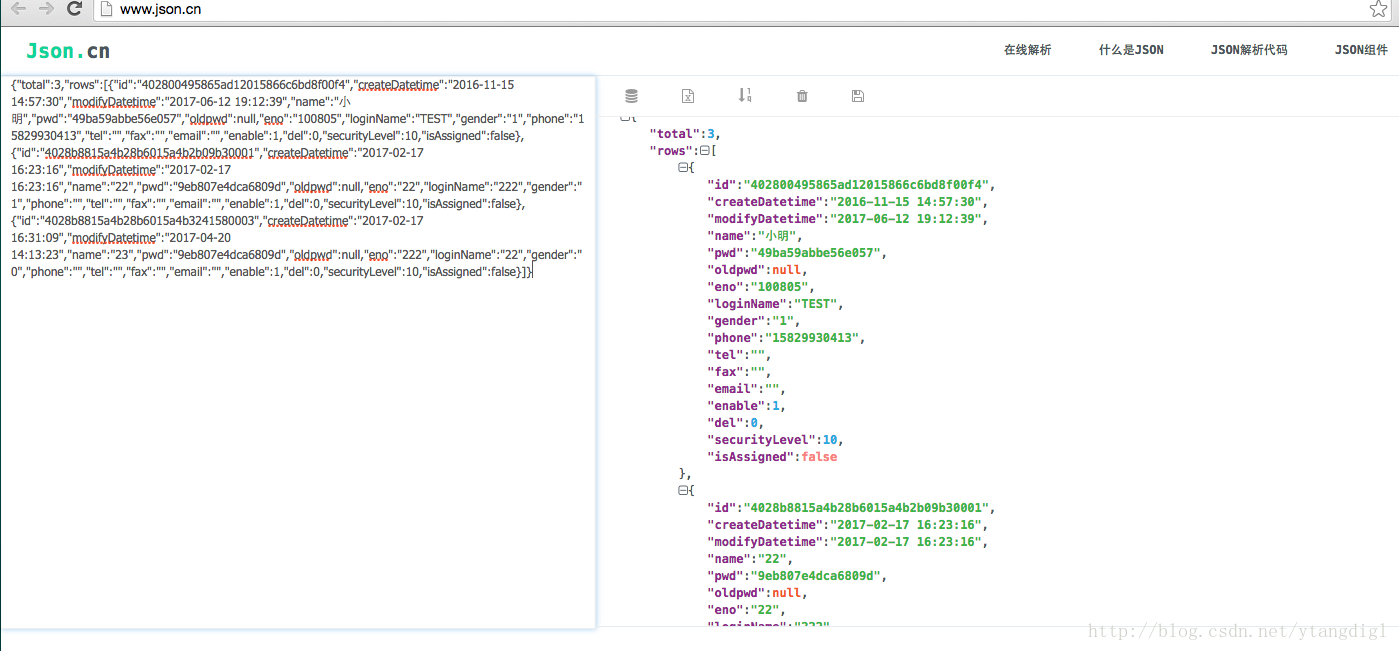Reload the page with the refresh icon
The width and height of the screenshot is (1399, 651).
pyautogui.click(x=75, y=9)
